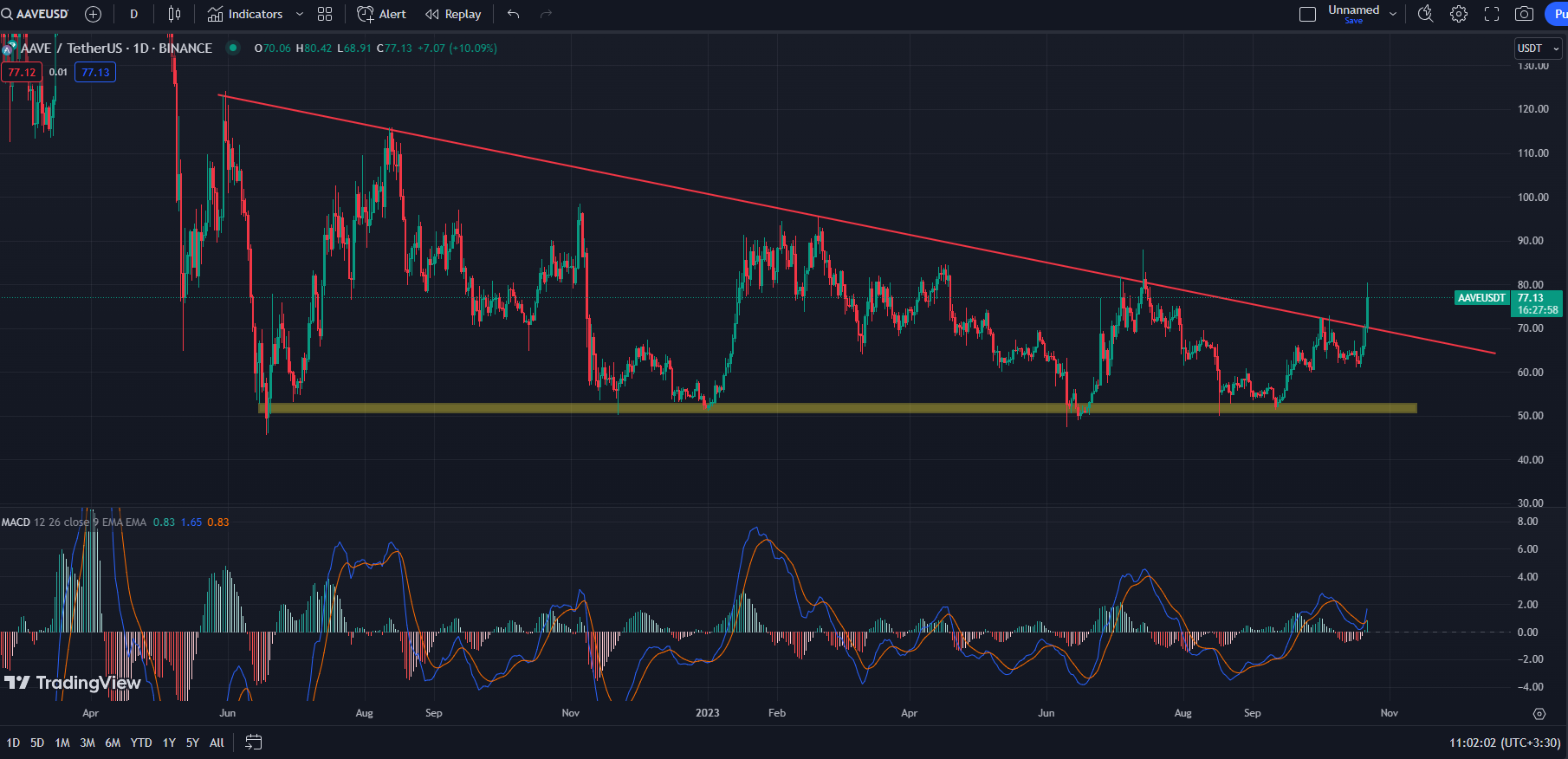This screenshot has height=759, width=1568.
Task: Start Bar Replay mode
Action: tap(453, 14)
